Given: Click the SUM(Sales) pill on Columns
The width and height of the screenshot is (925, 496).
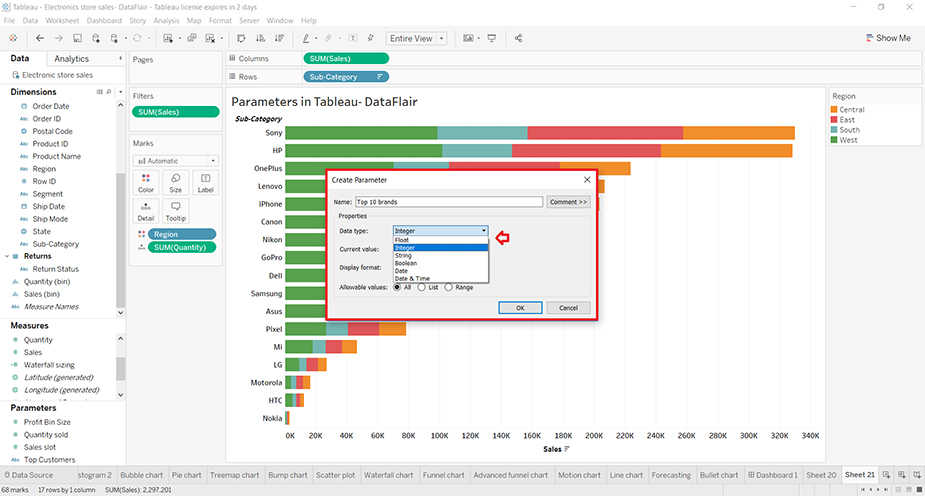Looking at the screenshot, I should coord(346,58).
